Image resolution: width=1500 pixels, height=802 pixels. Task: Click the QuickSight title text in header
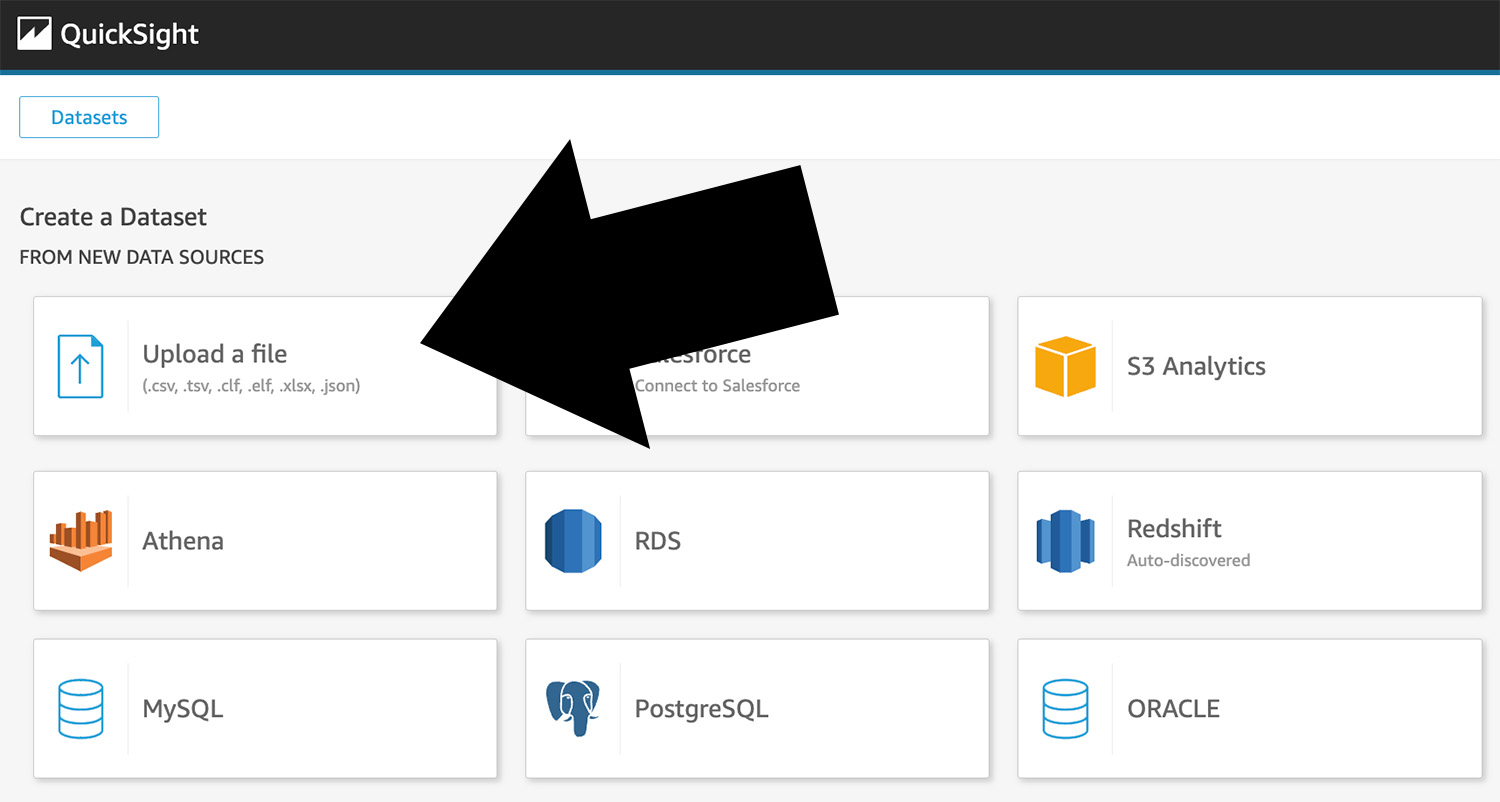tap(129, 34)
